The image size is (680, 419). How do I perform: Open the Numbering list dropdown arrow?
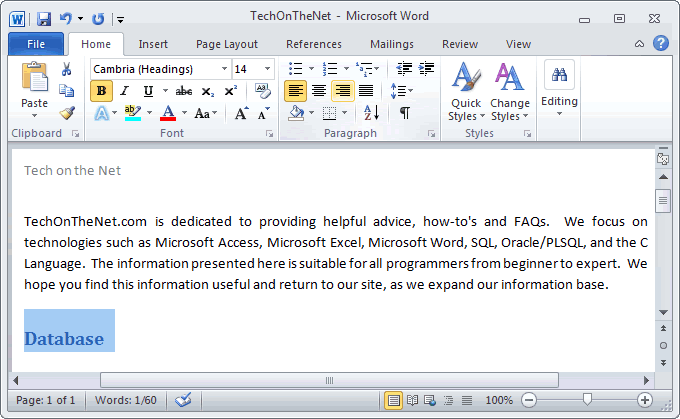346,69
